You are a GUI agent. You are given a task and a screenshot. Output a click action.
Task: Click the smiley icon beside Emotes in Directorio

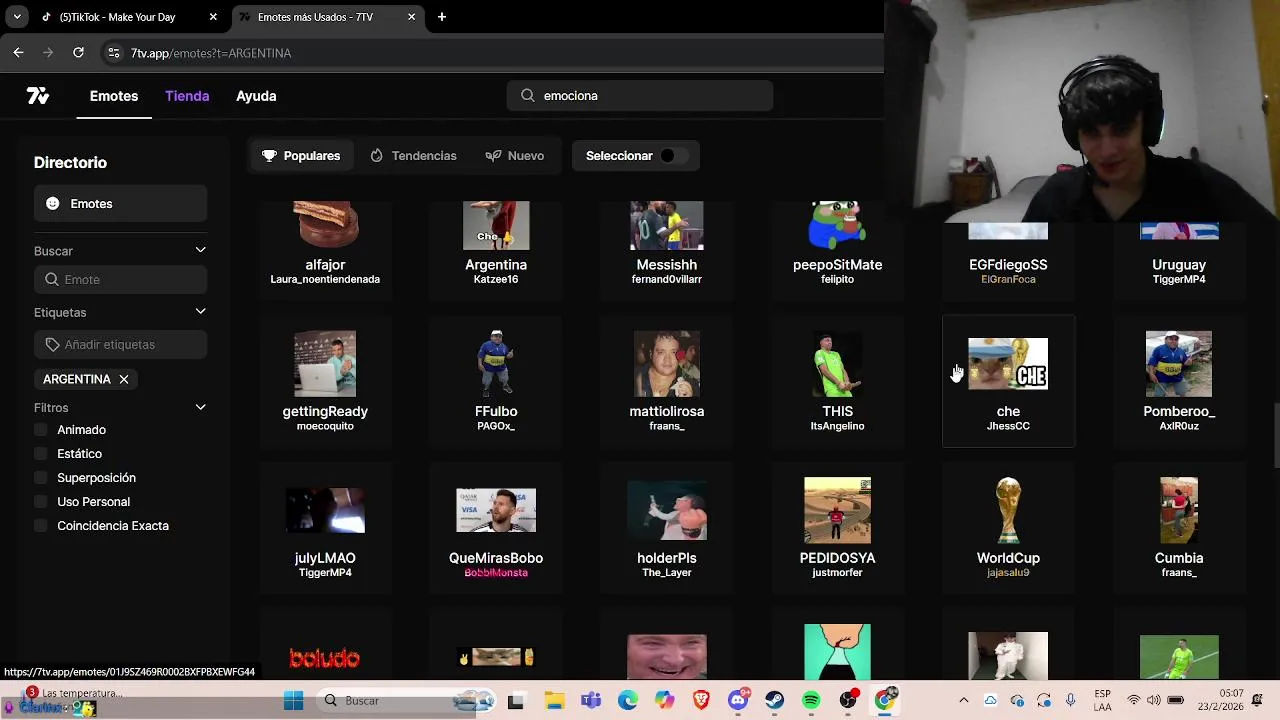coord(53,204)
